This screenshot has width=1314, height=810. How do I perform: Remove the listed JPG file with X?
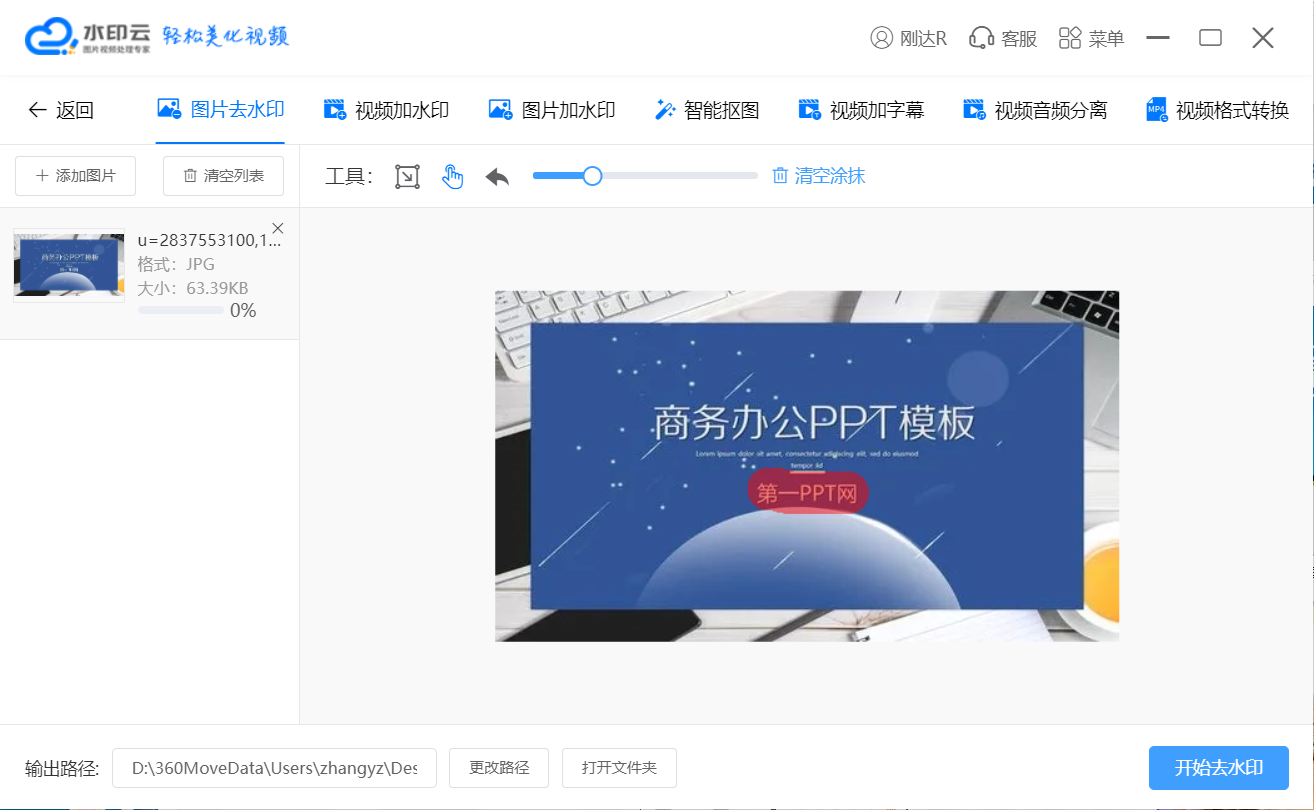coord(278,228)
